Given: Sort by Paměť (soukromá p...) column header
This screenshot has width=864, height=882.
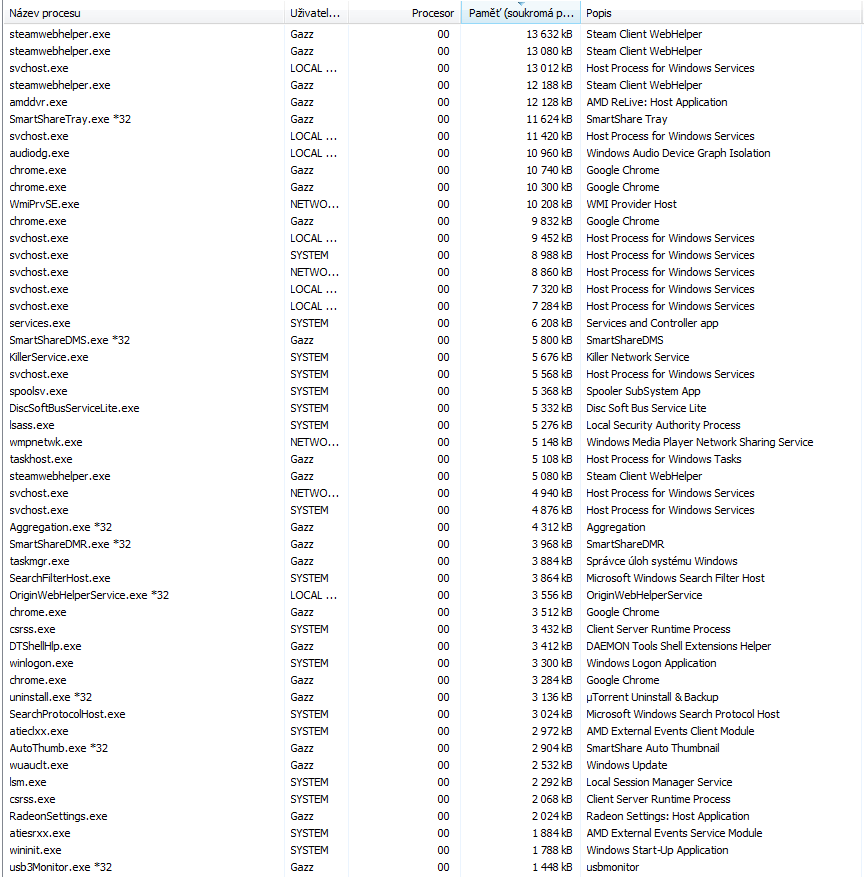Looking at the screenshot, I should point(520,13).
